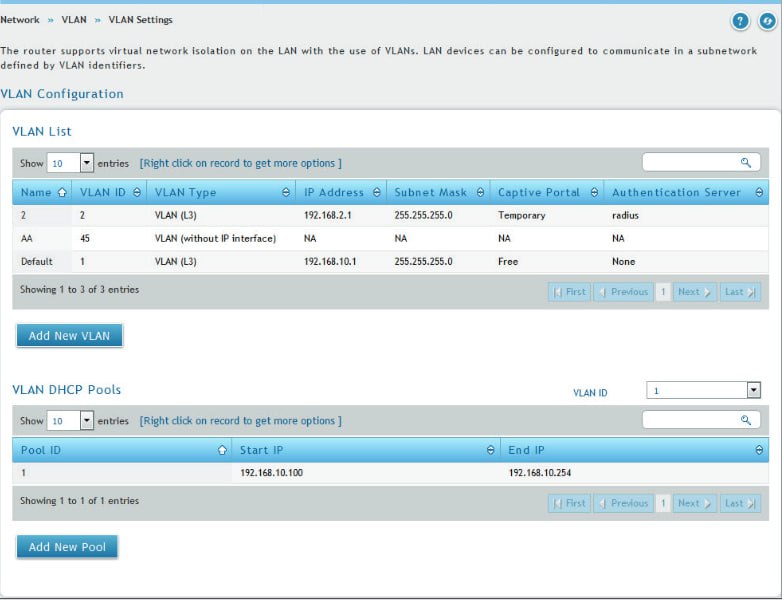Click End IP 192.168.10.254 cell

[x=540, y=473]
